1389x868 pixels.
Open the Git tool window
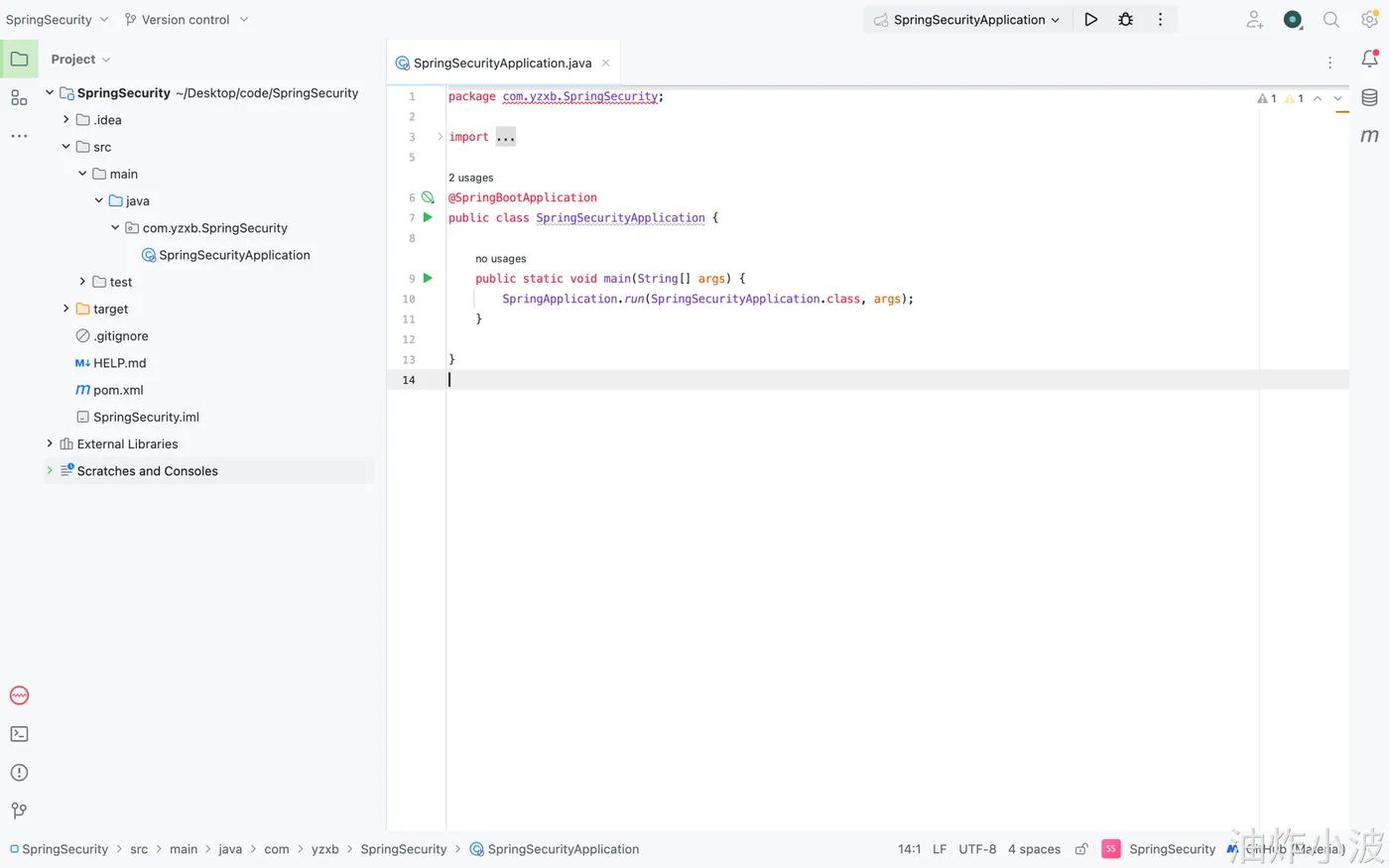19,810
